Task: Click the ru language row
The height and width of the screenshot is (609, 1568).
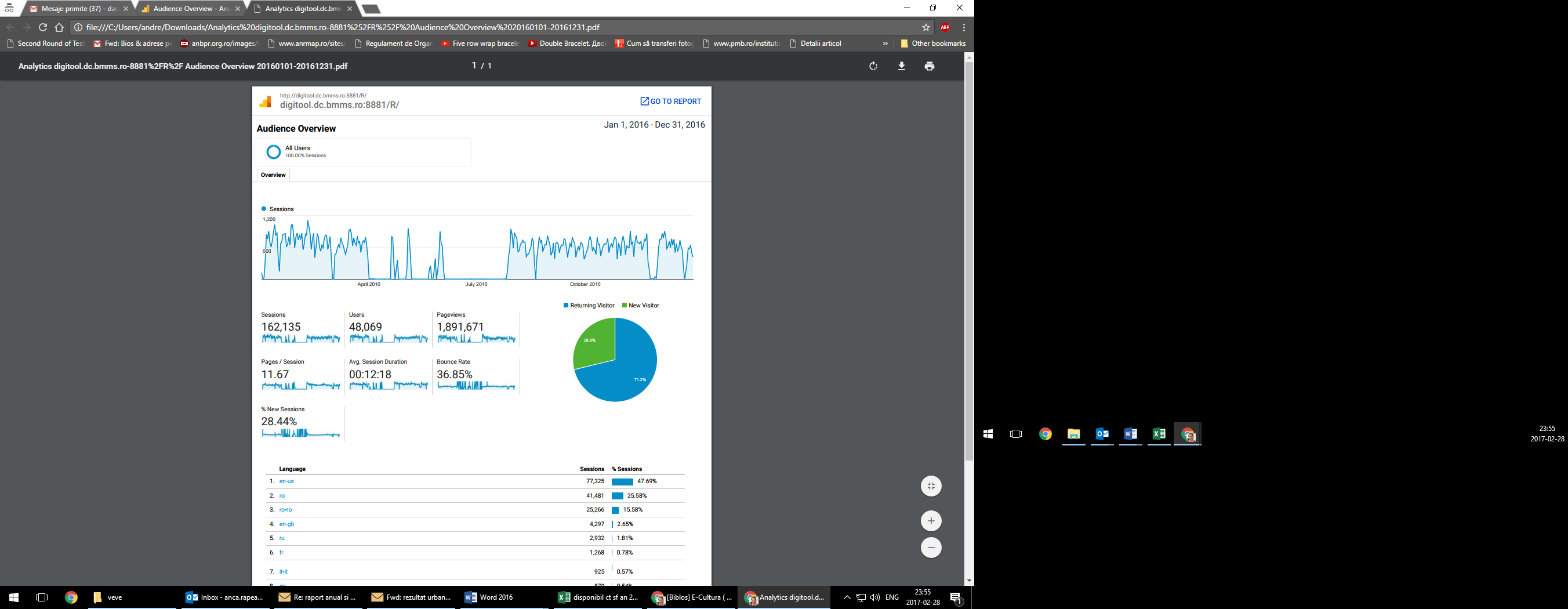Action: [x=475, y=538]
